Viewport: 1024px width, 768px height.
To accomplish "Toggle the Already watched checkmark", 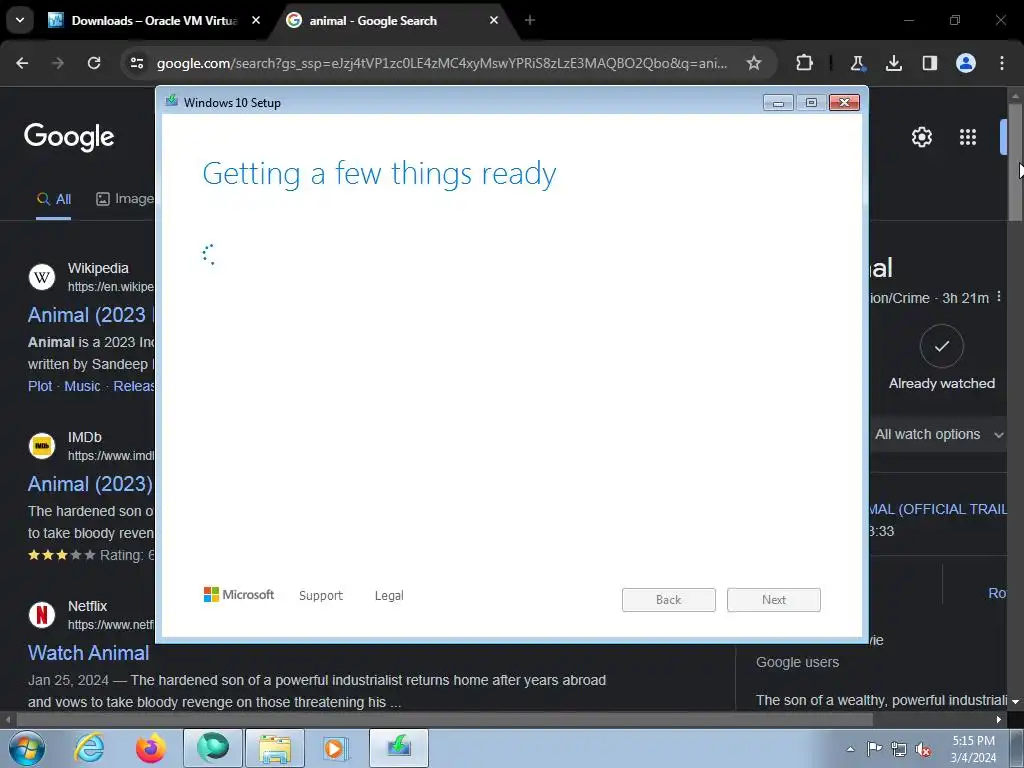I will pos(942,346).
